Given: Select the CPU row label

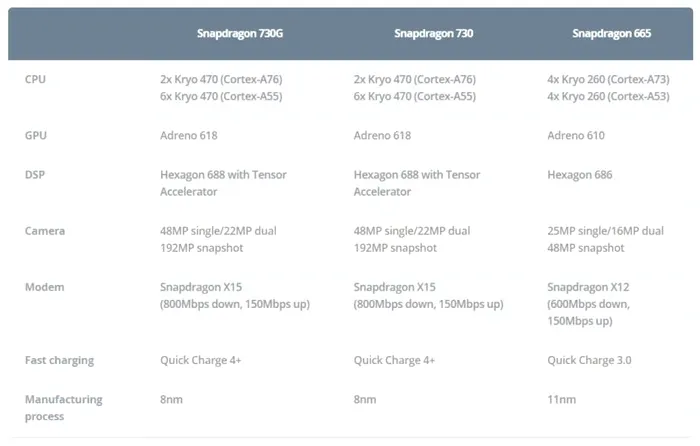Looking at the screenshot, I should pos(35,79).
